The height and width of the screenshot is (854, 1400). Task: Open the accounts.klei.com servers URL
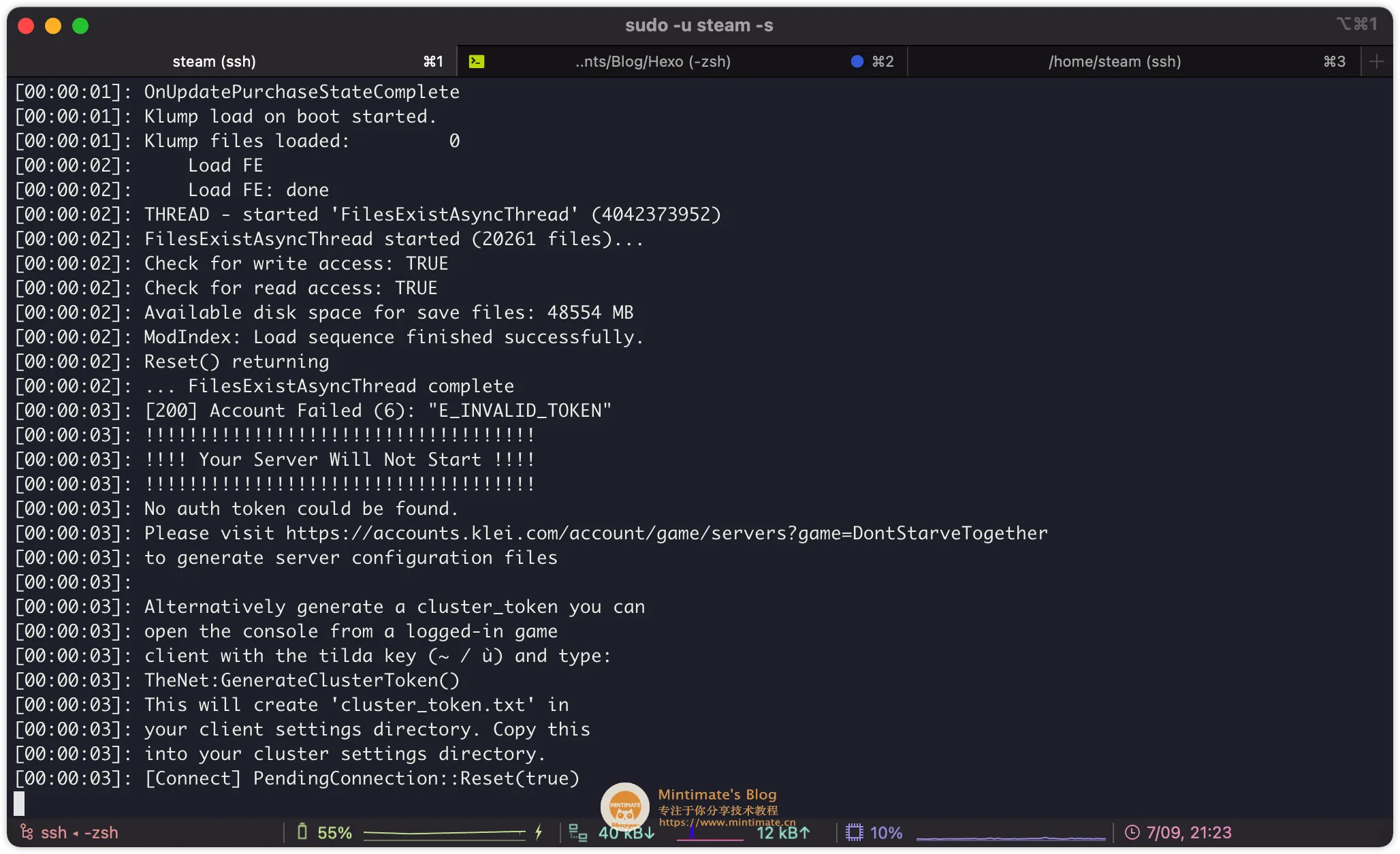(x=667, y=533)
